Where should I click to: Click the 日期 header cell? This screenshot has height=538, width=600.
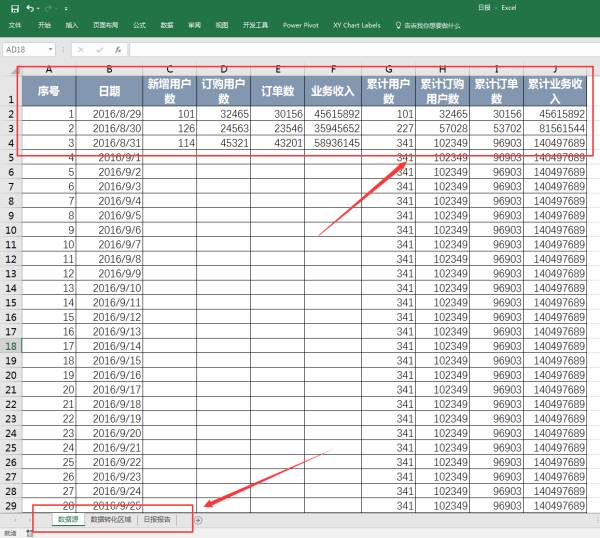109,91
